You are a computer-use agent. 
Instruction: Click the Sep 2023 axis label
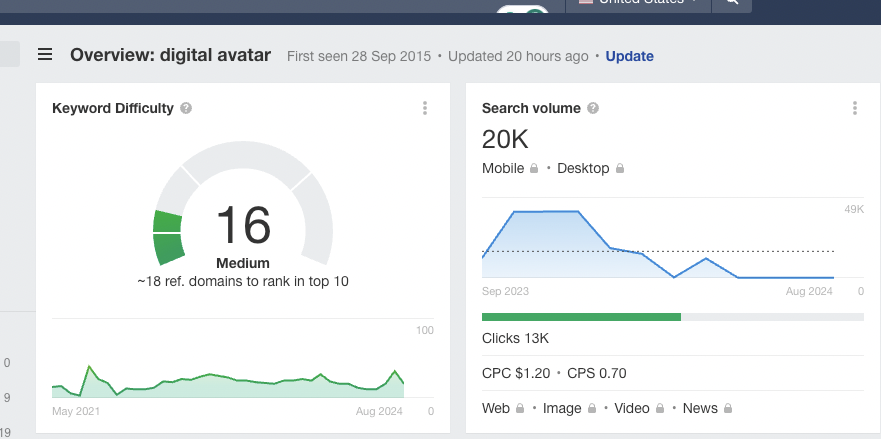pyautogui.click(x=505, y=291)
